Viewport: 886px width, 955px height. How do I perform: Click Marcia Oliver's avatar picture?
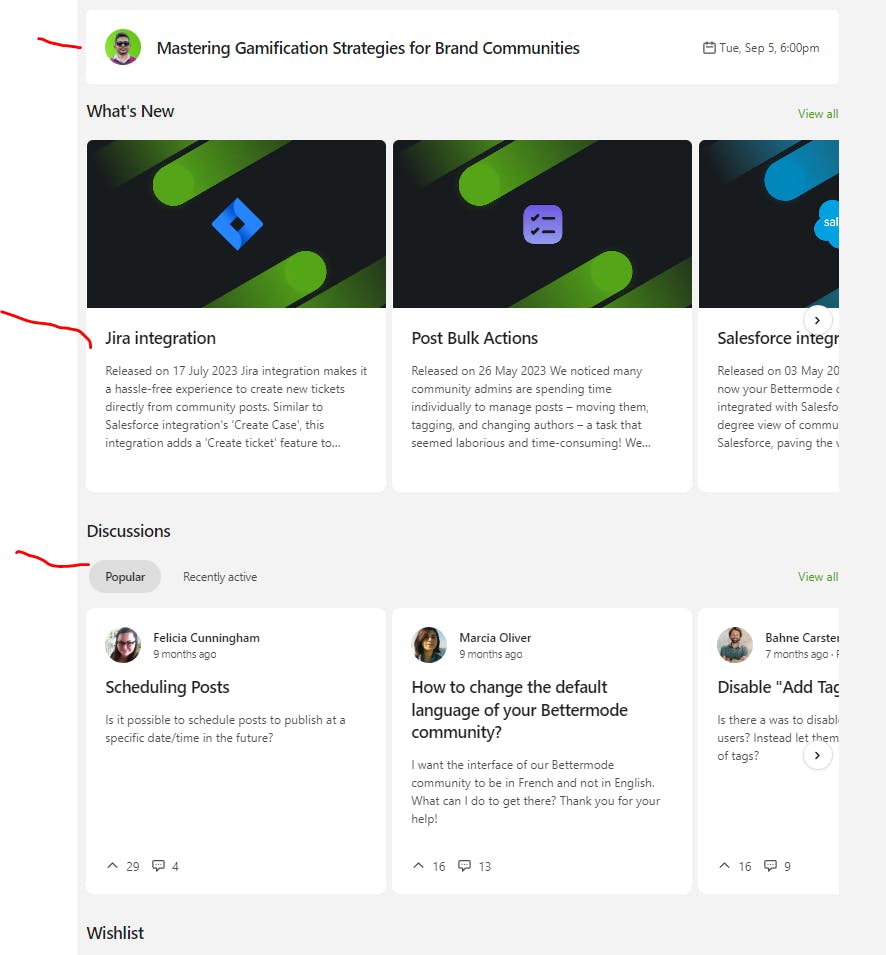429,645
